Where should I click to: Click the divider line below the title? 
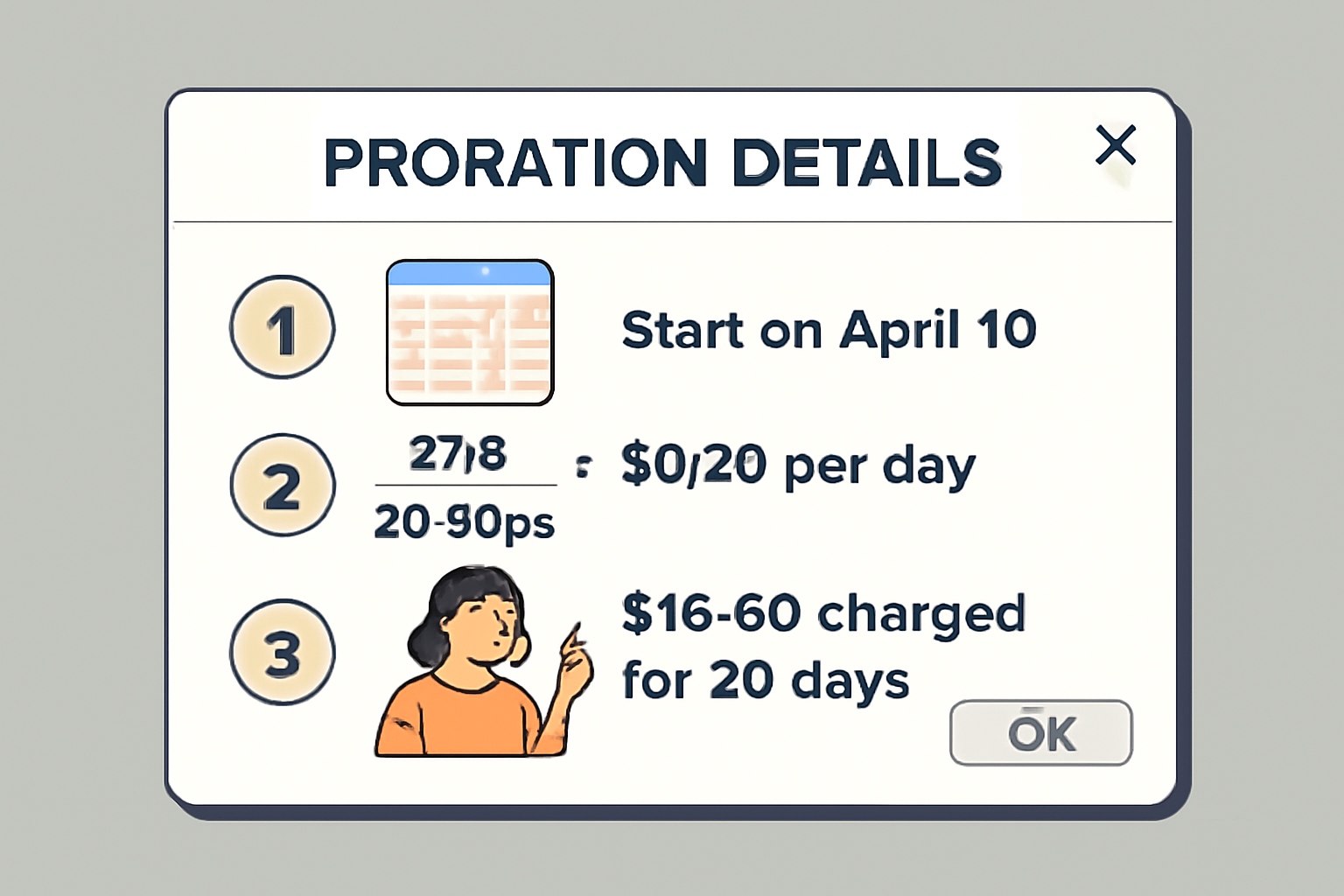point(672,222)
